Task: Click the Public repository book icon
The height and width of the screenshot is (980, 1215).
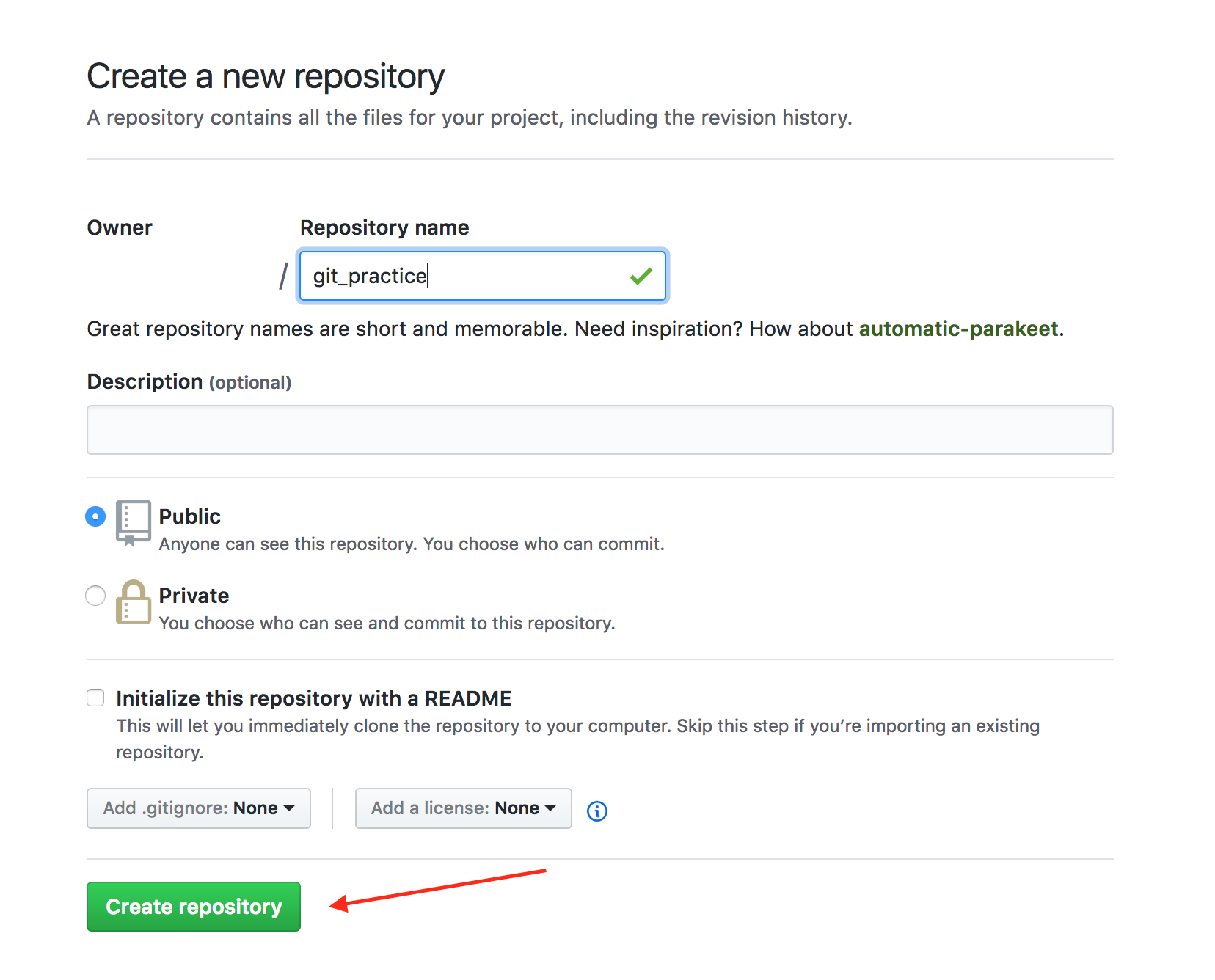Action: click(133, 523)
